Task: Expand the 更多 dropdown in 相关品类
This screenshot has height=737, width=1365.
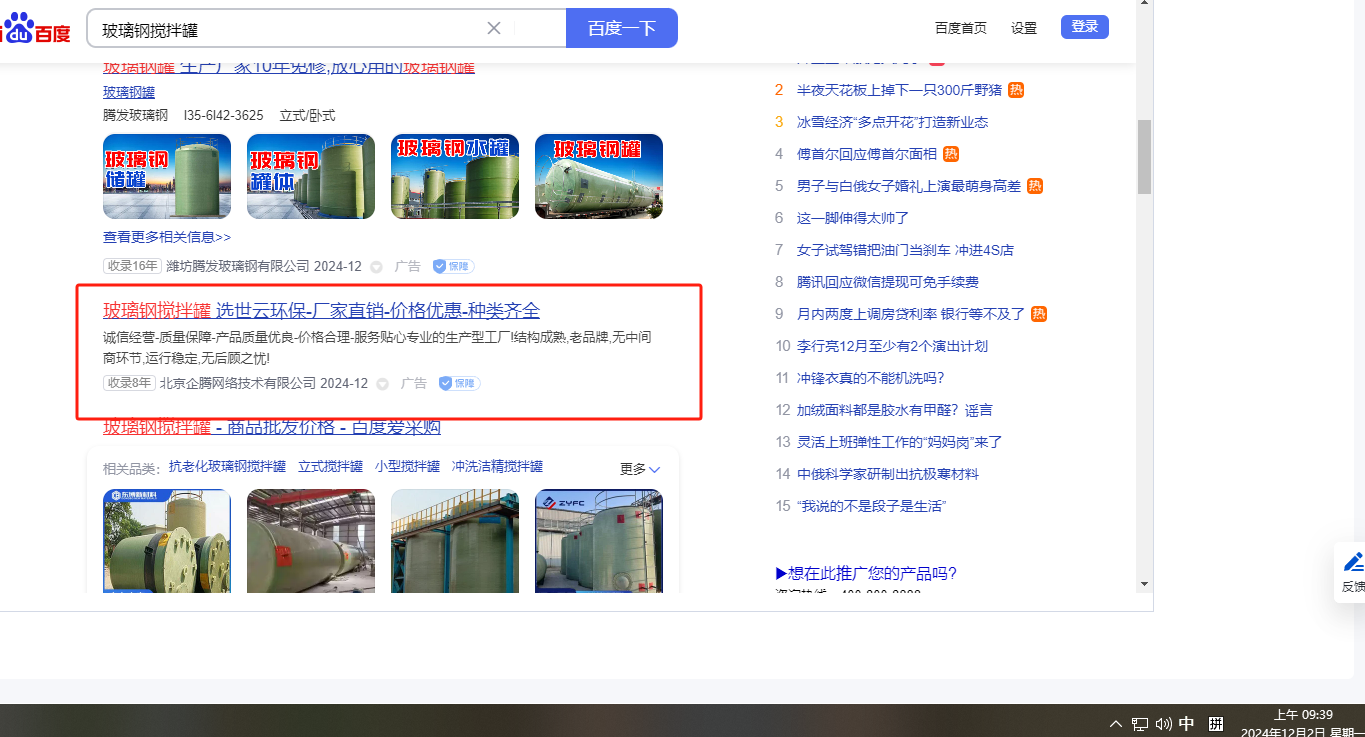Action: (x=640, y=469)
